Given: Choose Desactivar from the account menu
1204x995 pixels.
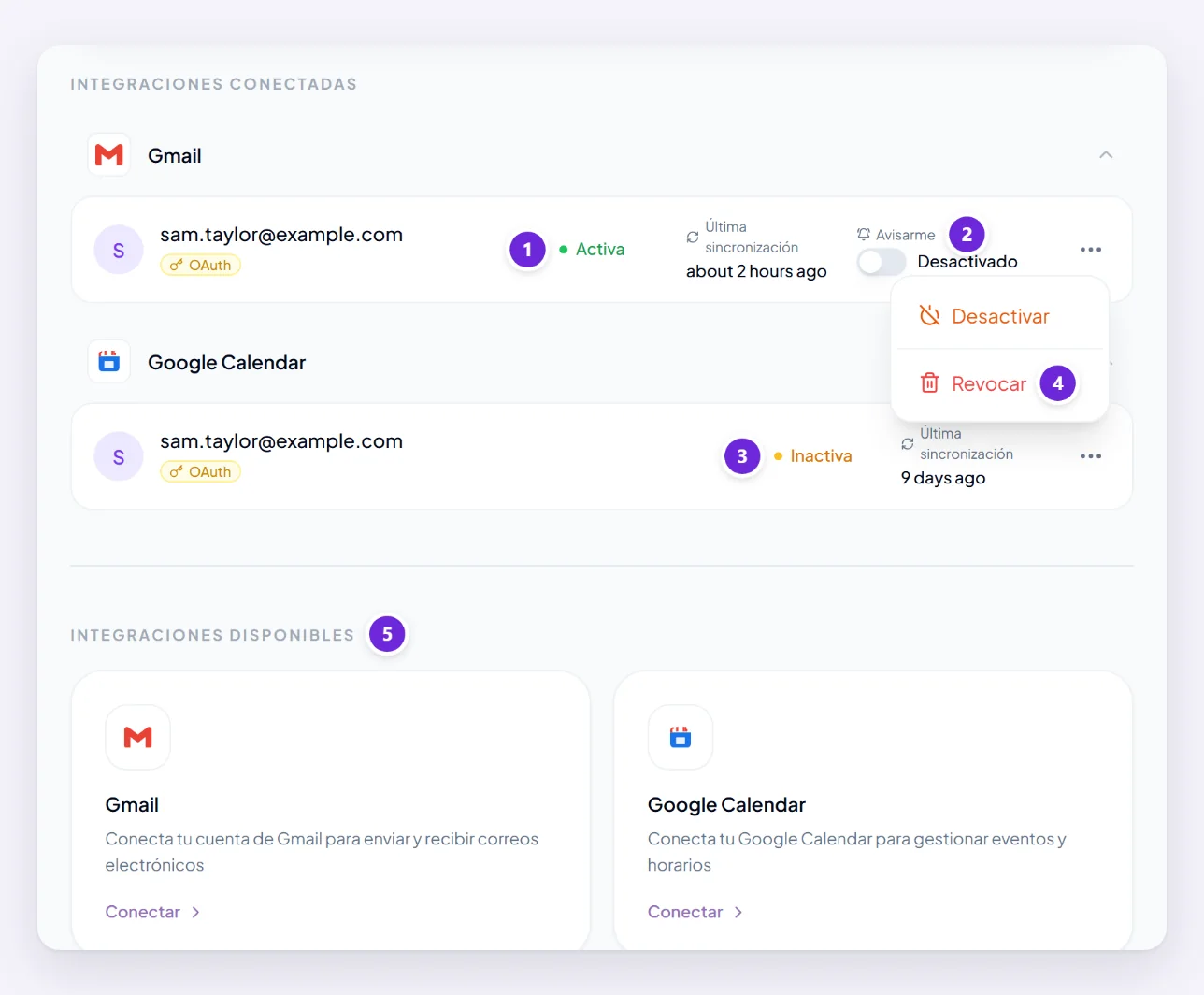Looking at the screenshot, I should (x=1000, y=316).
